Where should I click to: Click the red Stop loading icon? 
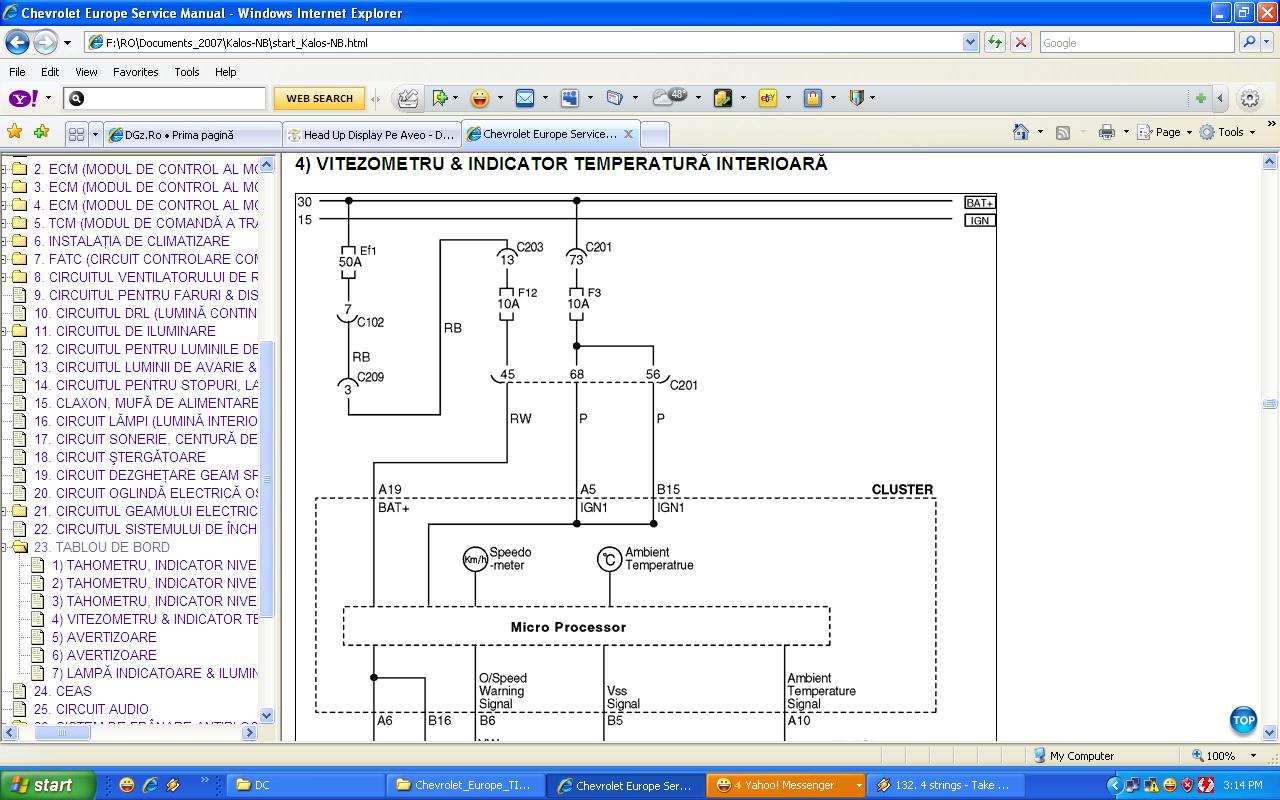1020,42
